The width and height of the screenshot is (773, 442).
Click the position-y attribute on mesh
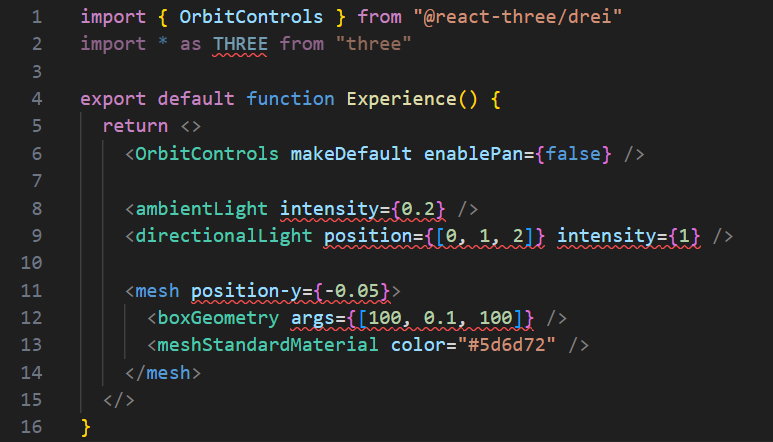click(x=246, y=292)
